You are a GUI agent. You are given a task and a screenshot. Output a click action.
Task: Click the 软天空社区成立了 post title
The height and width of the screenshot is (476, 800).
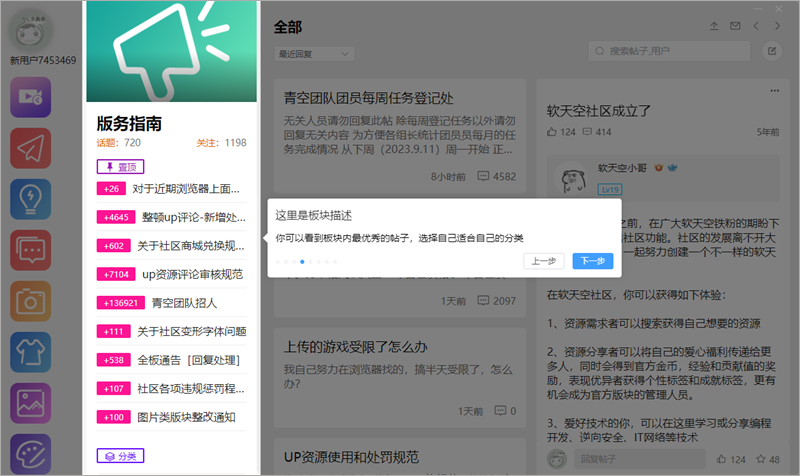(x=598, y=111)
